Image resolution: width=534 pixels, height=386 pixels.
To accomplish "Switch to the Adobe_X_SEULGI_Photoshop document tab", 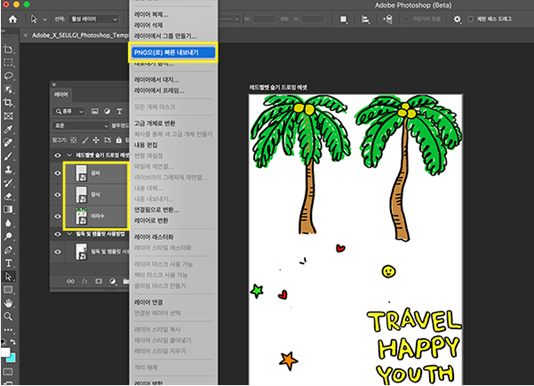I will click(x=80, y=35).
